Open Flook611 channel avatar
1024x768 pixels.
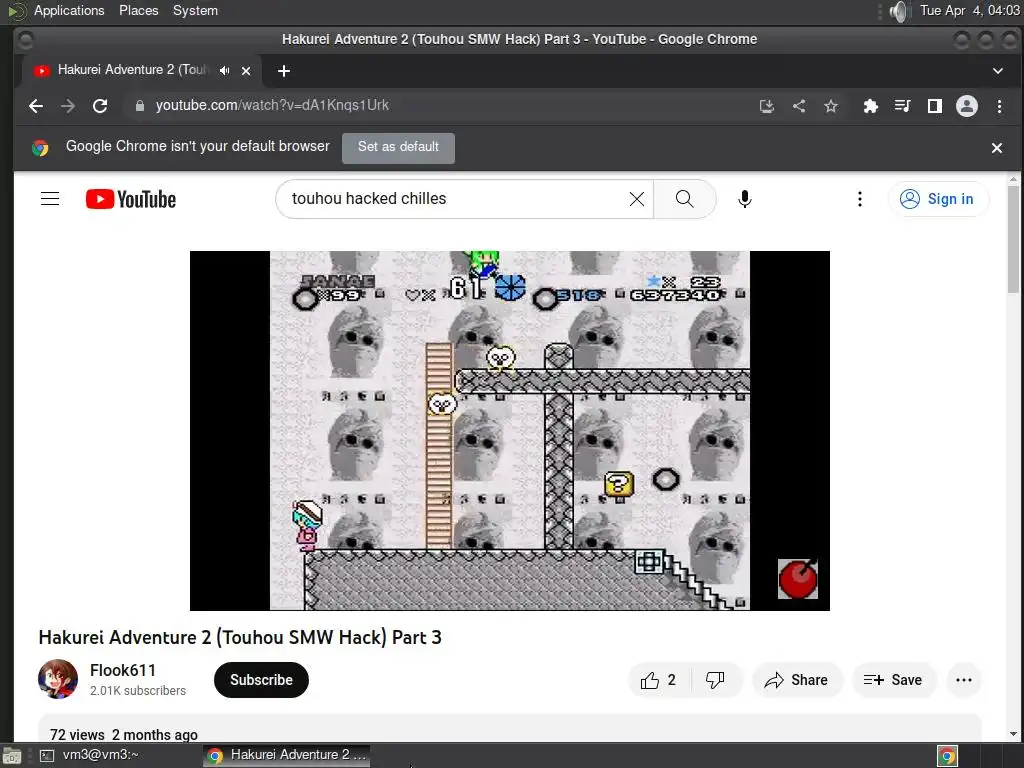[x=58, y=679]
